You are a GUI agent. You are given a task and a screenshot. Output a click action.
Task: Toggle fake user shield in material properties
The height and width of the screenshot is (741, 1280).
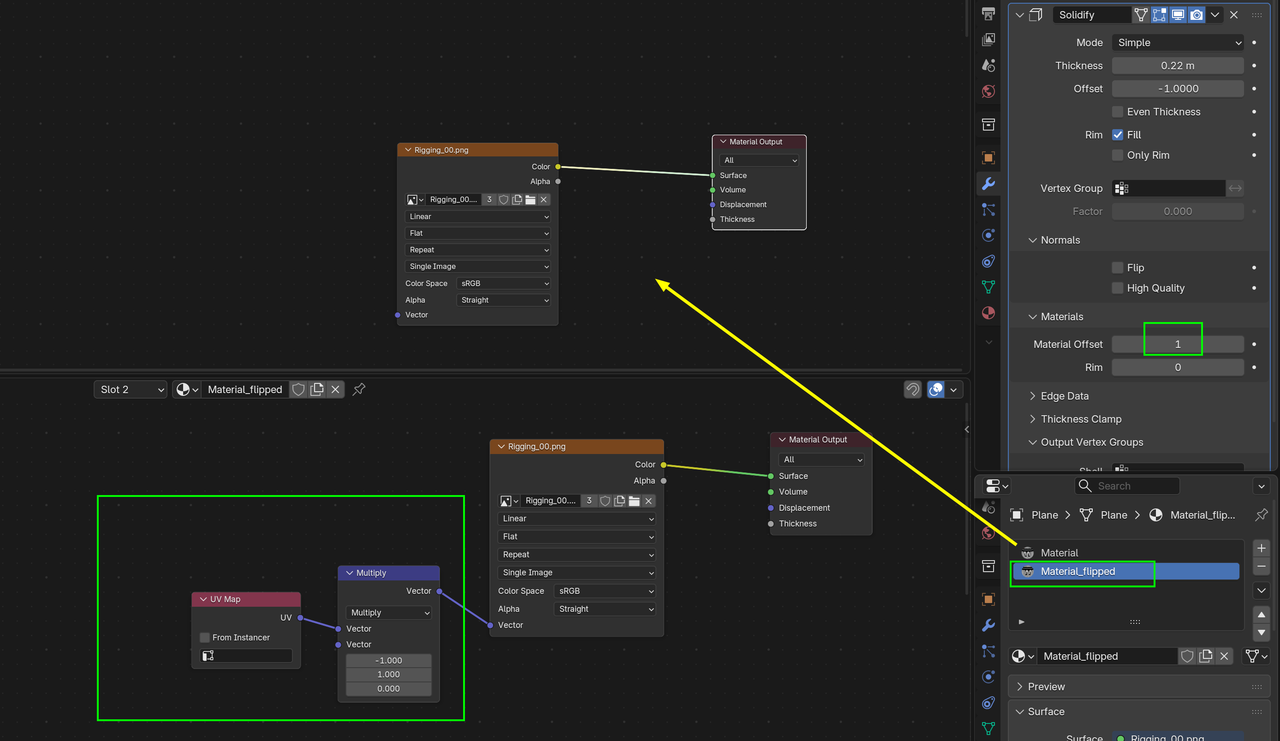coord(1187,656)
